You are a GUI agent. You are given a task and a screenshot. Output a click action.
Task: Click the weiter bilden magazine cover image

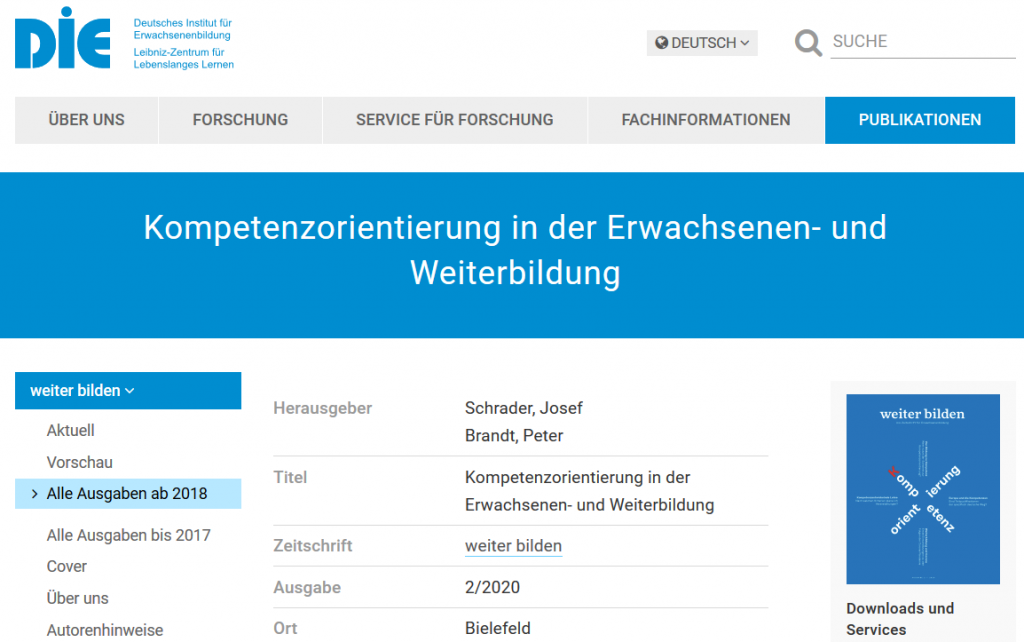click(x=922, y=489)
